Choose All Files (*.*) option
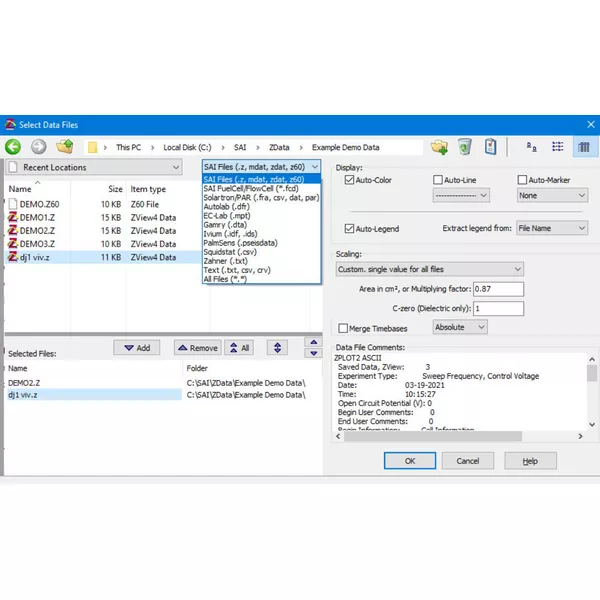The width and height of the screenshot is (600, 600). tap(261, 279)
